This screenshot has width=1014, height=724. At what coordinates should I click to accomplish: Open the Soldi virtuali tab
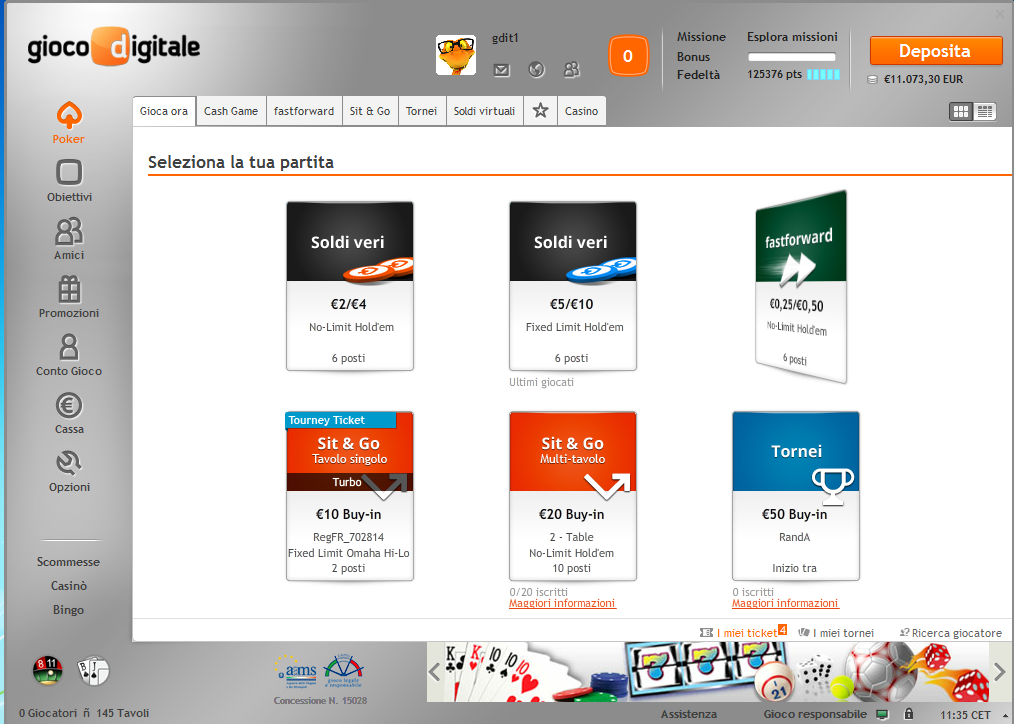coord(484,111)
